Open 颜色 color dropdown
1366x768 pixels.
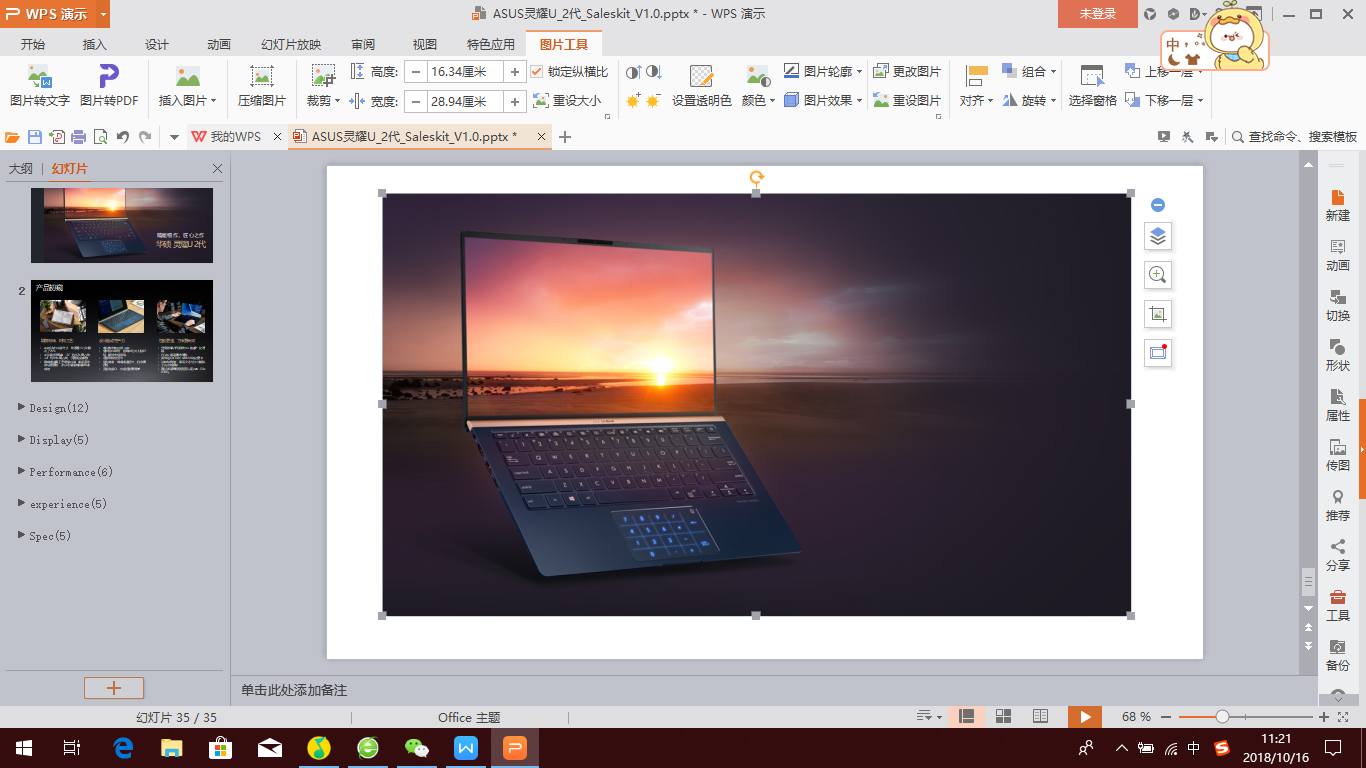click(x=759, y=101)
